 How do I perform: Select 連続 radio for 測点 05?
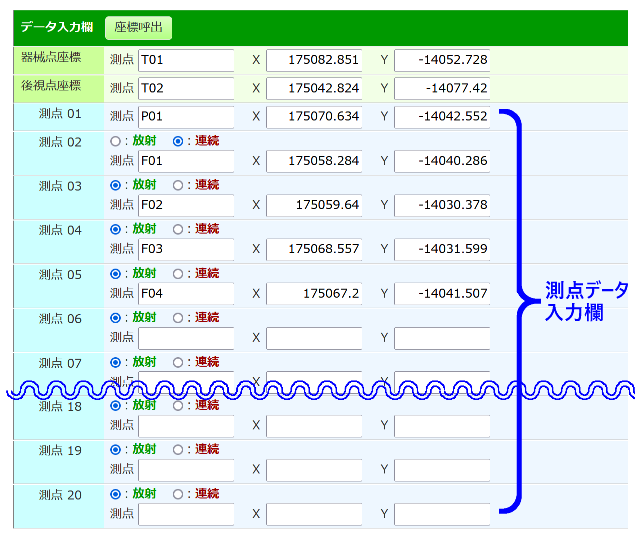tap(178, 273)
